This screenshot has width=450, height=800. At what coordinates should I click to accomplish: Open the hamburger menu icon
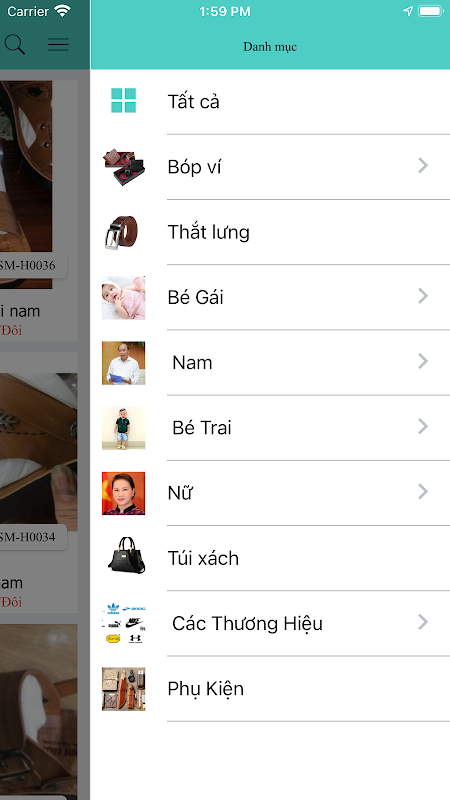(58, 44)
